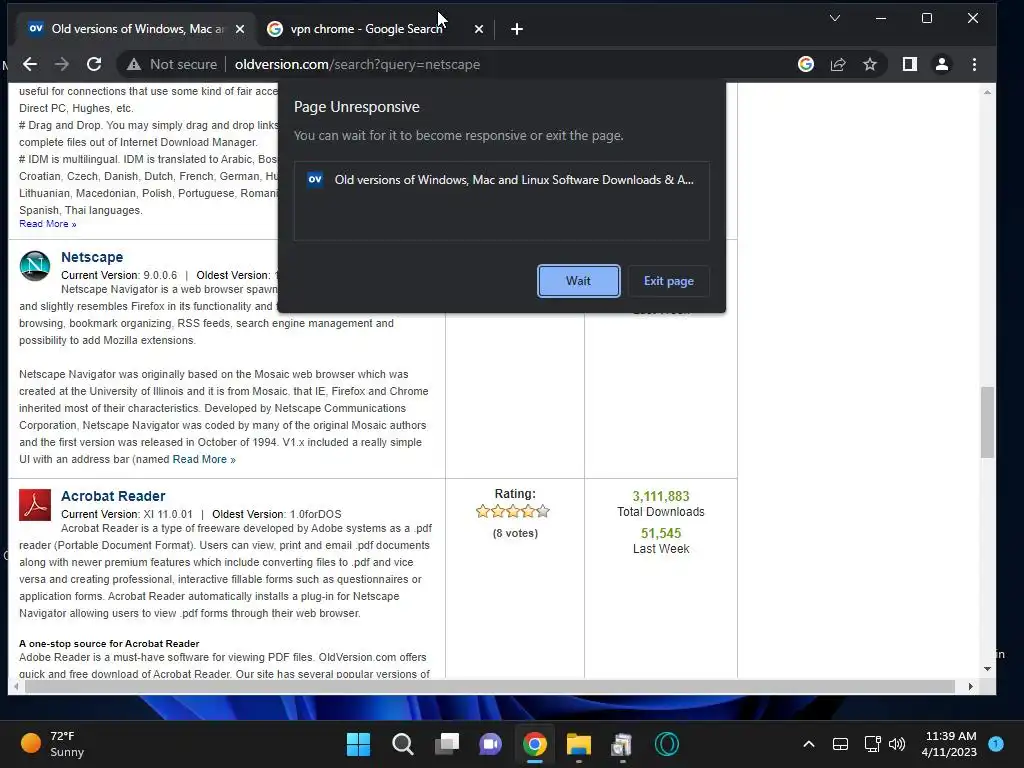Open the Chrome profile icon
This screenshot has height=768, width=1024.
(x=942, y=64)
